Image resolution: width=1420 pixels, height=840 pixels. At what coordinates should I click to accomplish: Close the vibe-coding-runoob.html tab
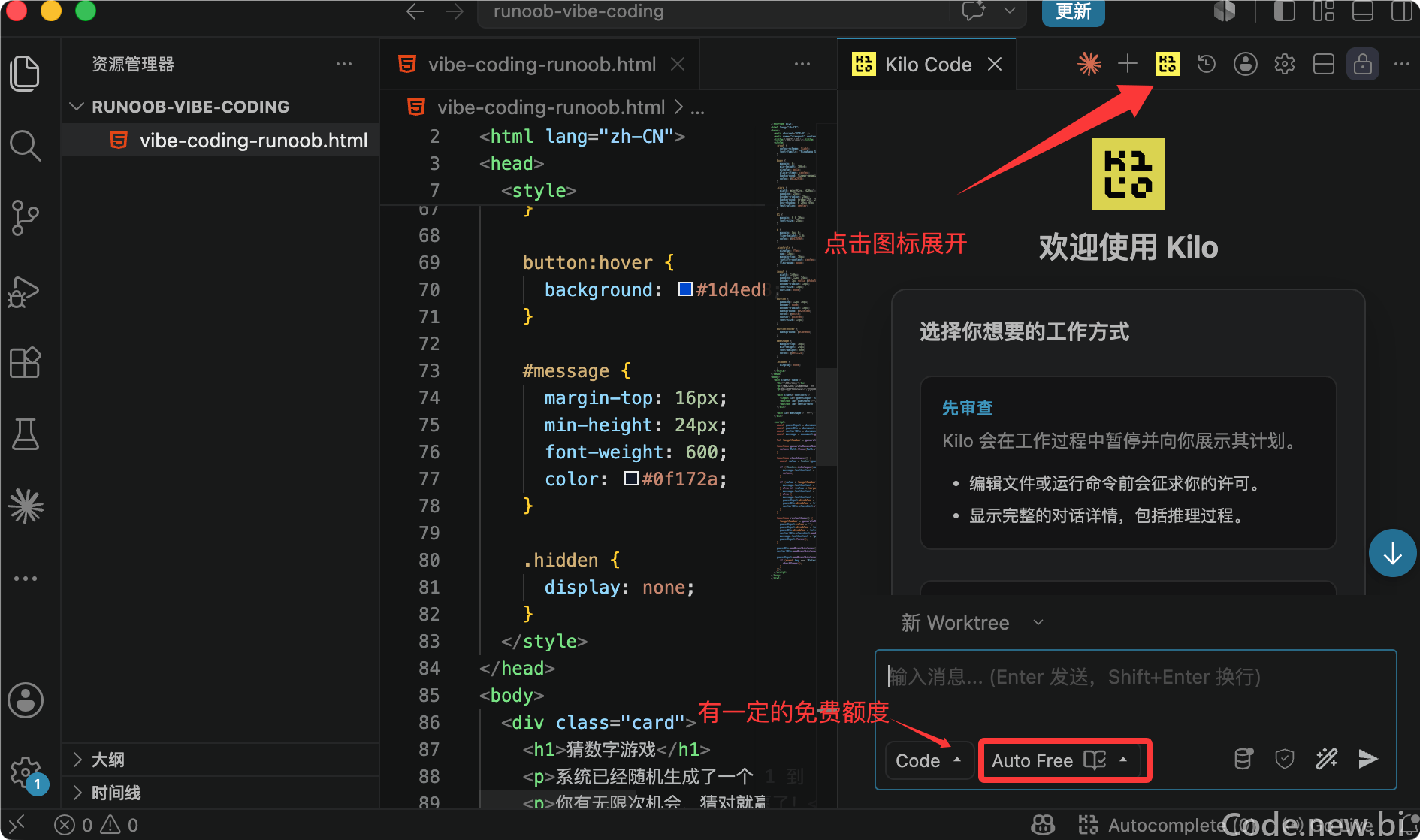678,65
